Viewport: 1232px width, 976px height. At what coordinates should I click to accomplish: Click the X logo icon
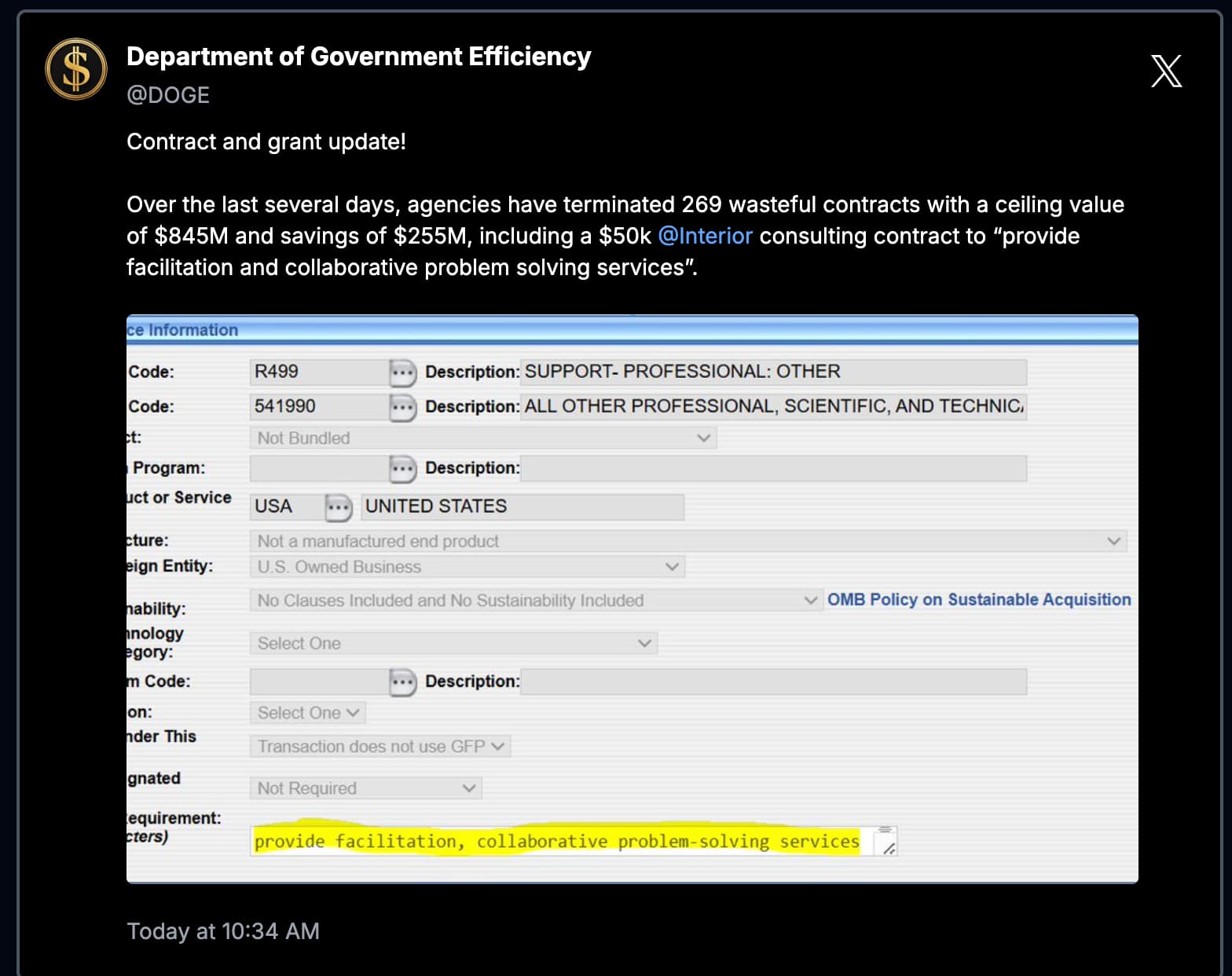click(1166, 71)
